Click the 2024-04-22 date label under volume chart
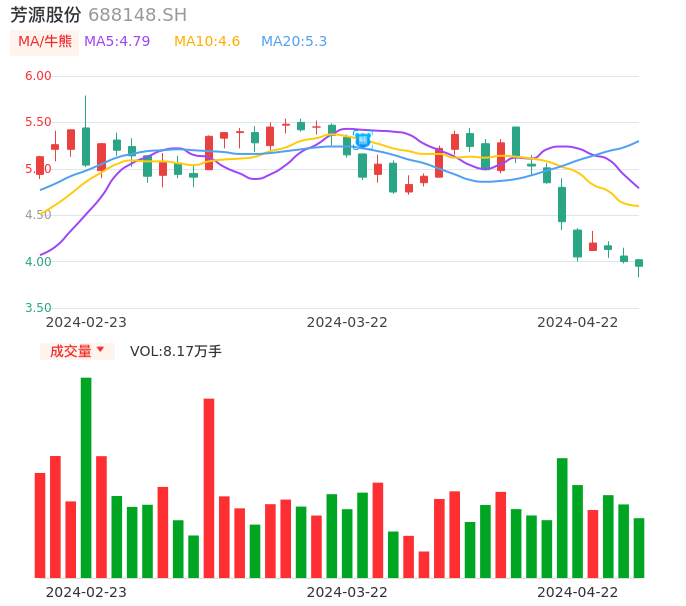The width and height of the screenshot is (686, 606). pos(578,592)
